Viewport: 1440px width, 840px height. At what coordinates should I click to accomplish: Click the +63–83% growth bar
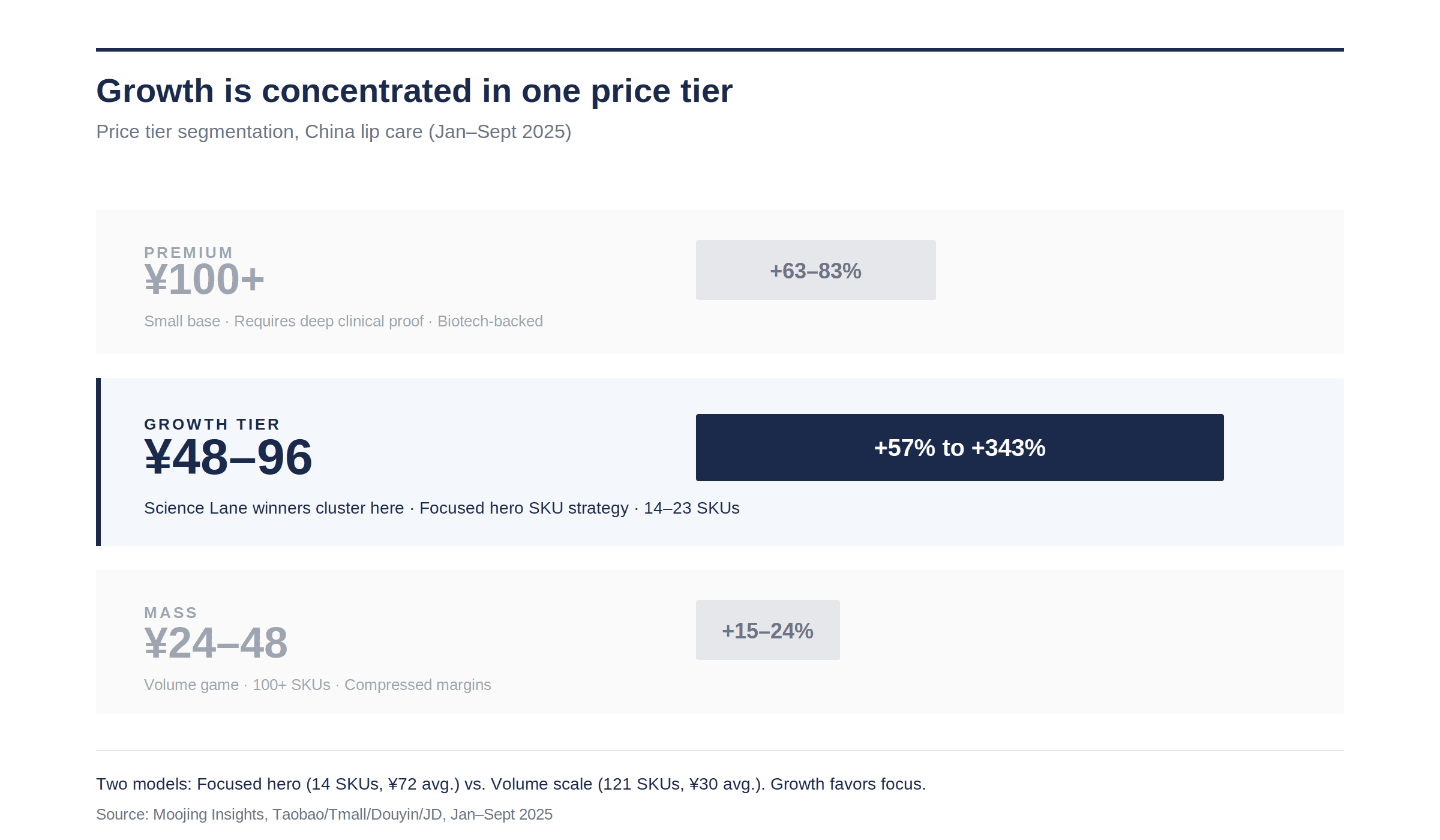point(815,271)
